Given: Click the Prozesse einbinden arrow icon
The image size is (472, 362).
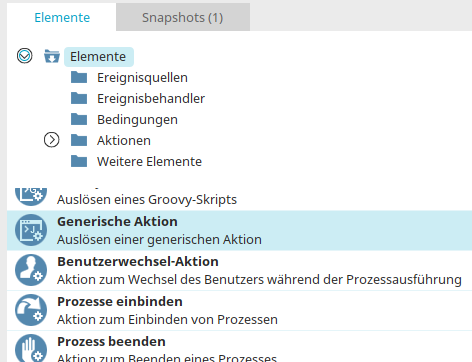Looking at the screenshot, I should point(31,310).
